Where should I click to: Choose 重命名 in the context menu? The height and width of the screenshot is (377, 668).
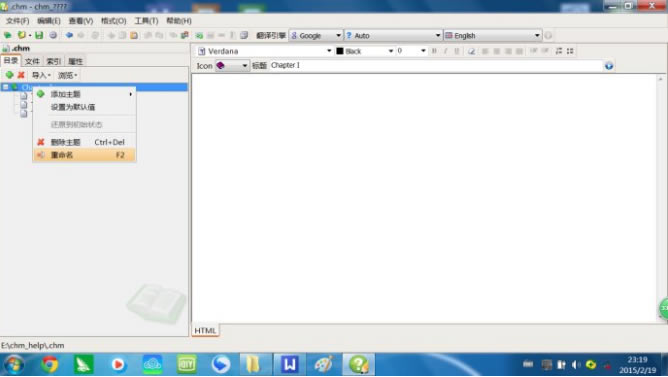point(84,155)
